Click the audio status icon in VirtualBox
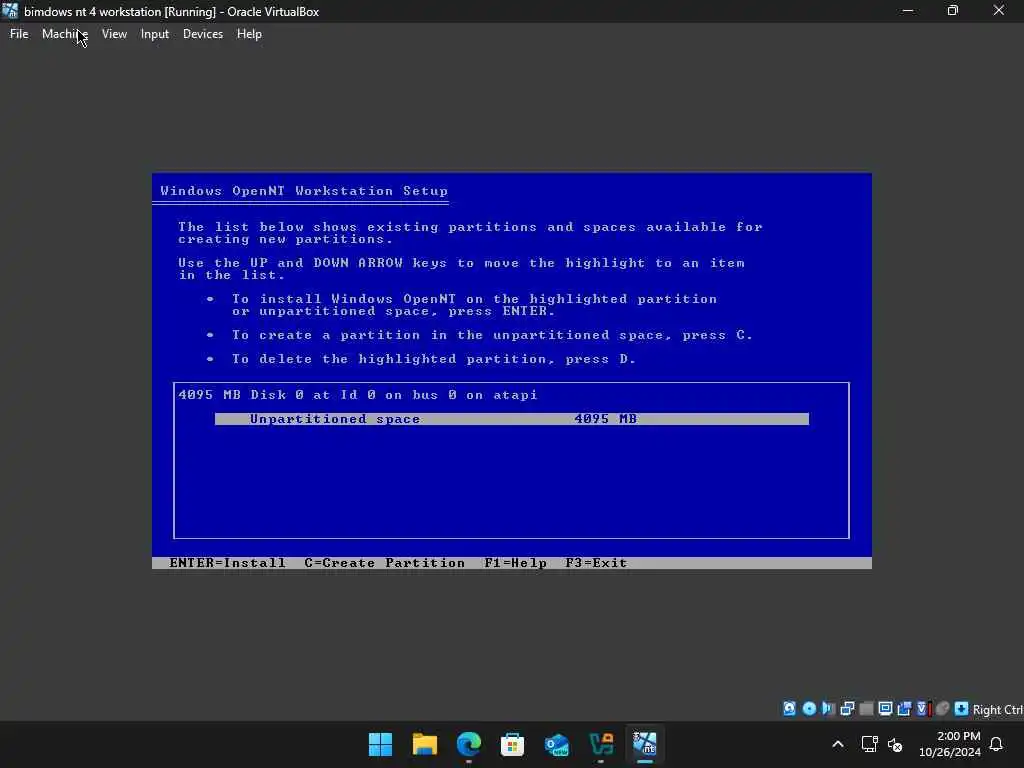The image size is (1024, 768). 828,709
